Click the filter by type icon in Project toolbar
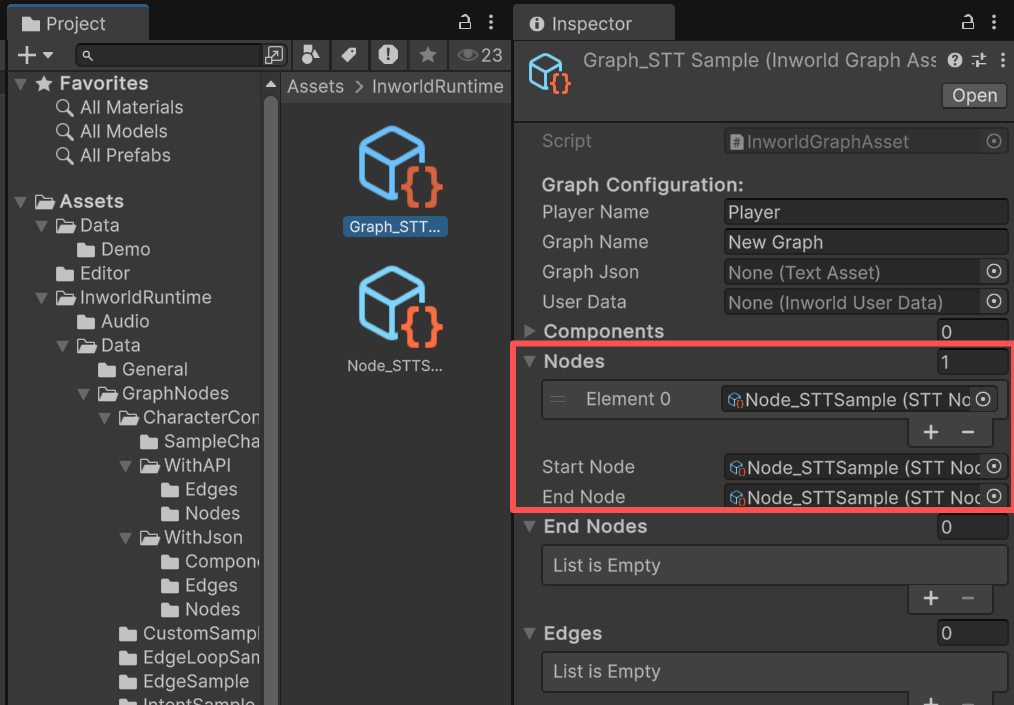1014x705 pixels. [x=311, y=55]
